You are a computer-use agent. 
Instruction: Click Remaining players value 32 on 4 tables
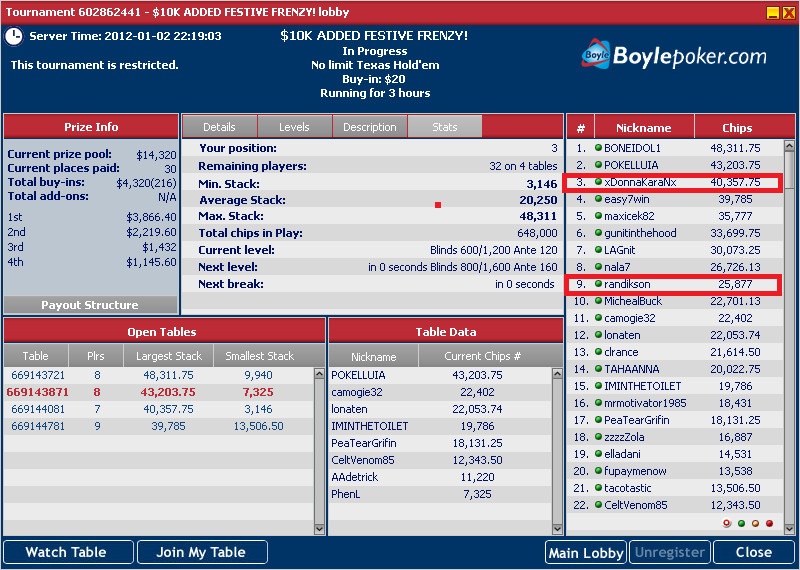[x=523, y=166]
